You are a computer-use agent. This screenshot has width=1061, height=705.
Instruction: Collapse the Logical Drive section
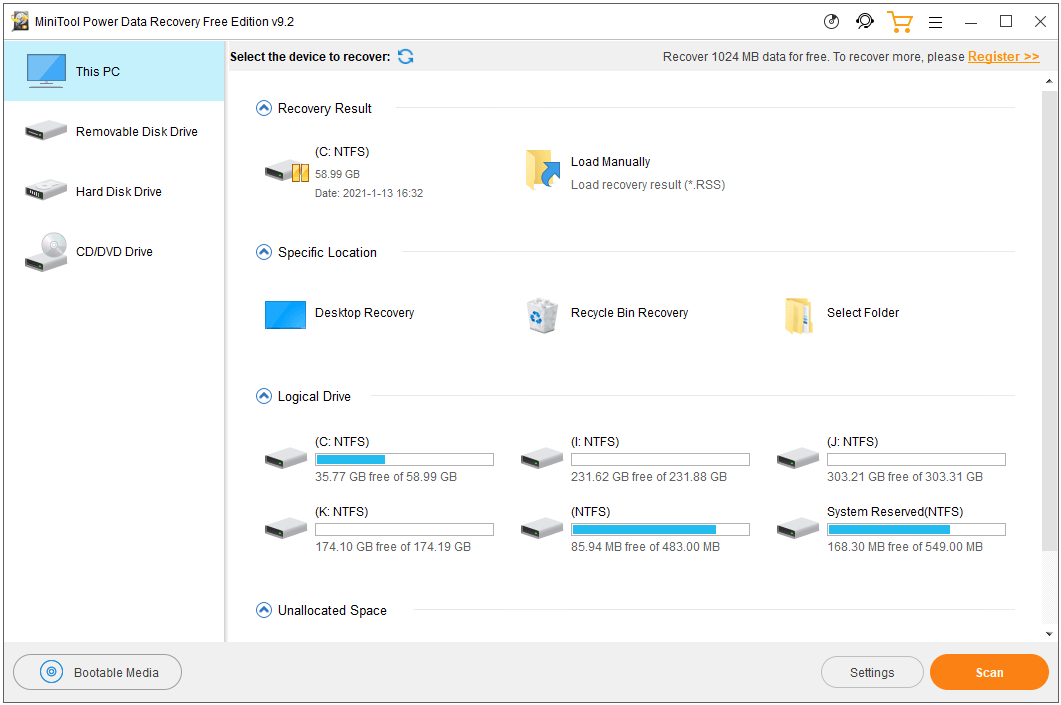tap(264, 396)
